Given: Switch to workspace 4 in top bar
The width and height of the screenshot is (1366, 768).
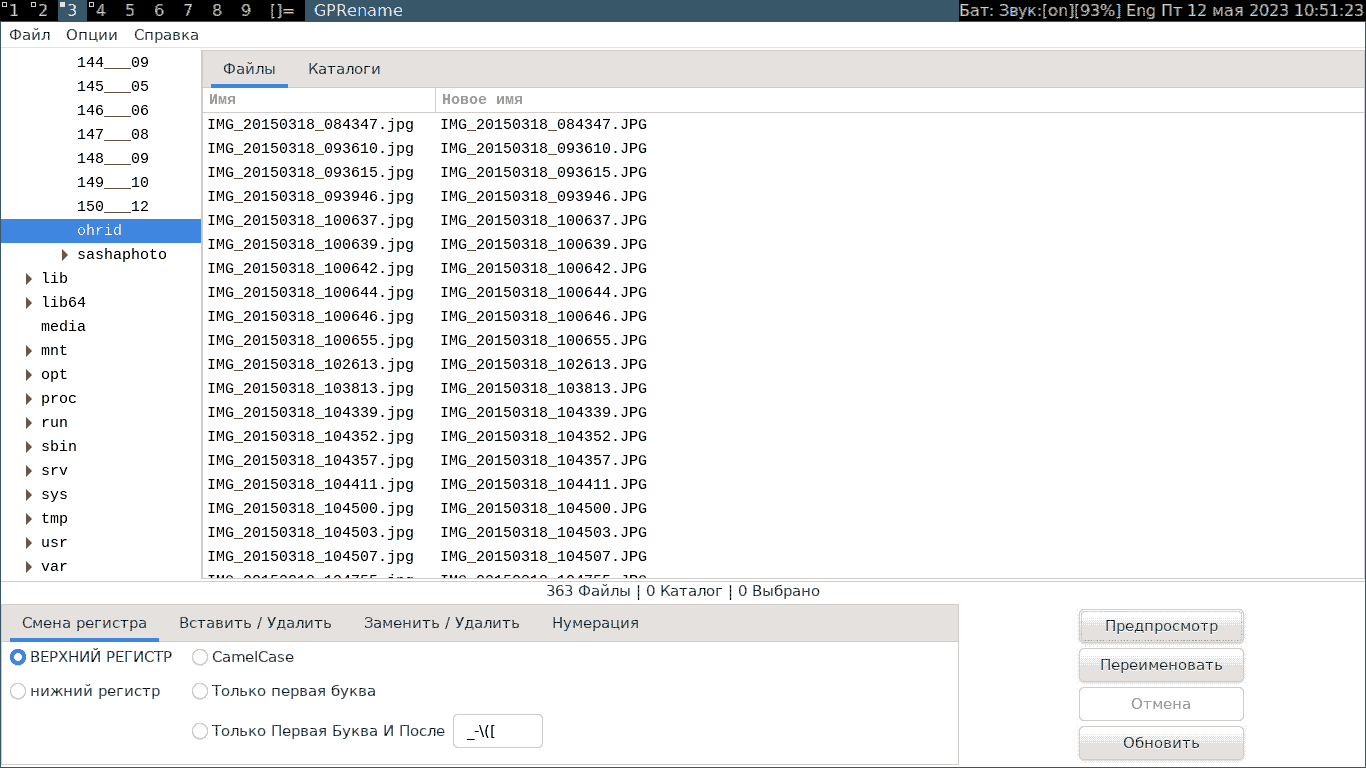Looking at the screenshot, I should click(99, 10).
